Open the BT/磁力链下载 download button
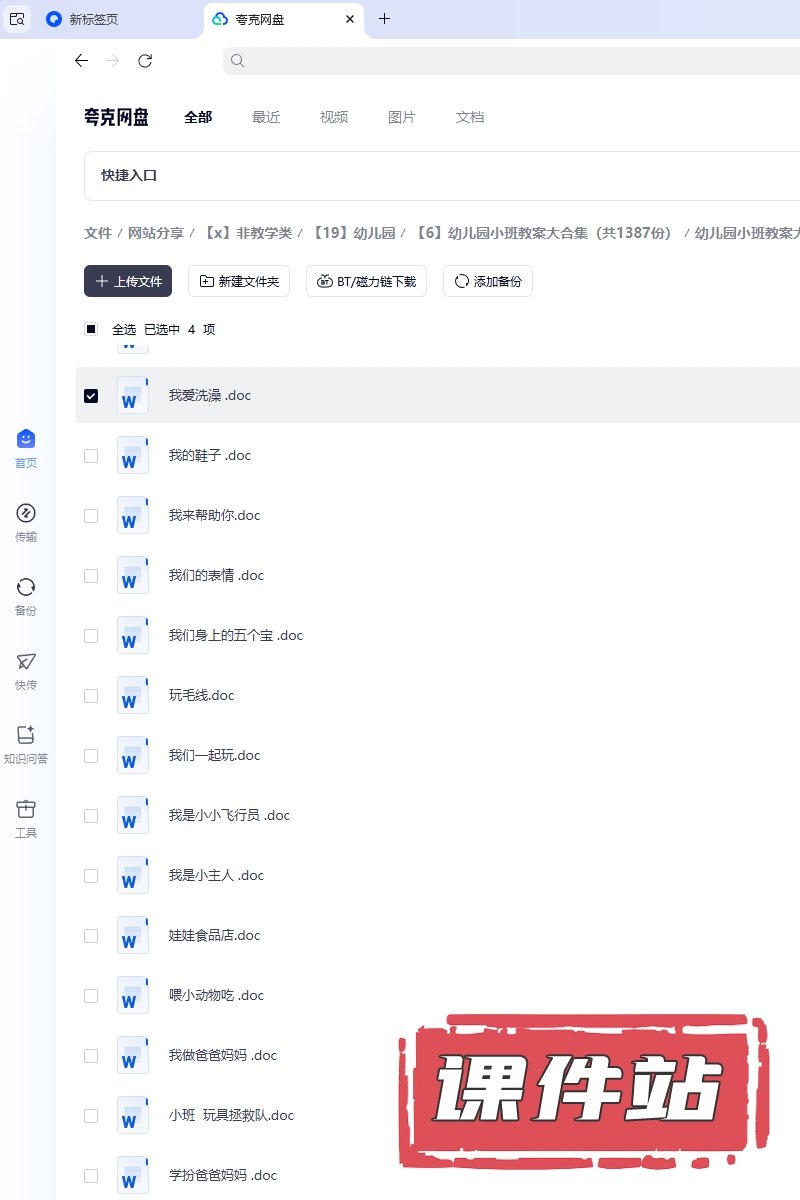The image size is (800, 1200). click(366, 282)
